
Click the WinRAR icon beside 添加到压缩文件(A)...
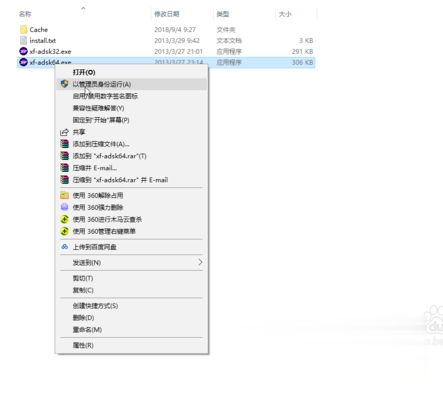pyautogui.click(x=64, y=144)
